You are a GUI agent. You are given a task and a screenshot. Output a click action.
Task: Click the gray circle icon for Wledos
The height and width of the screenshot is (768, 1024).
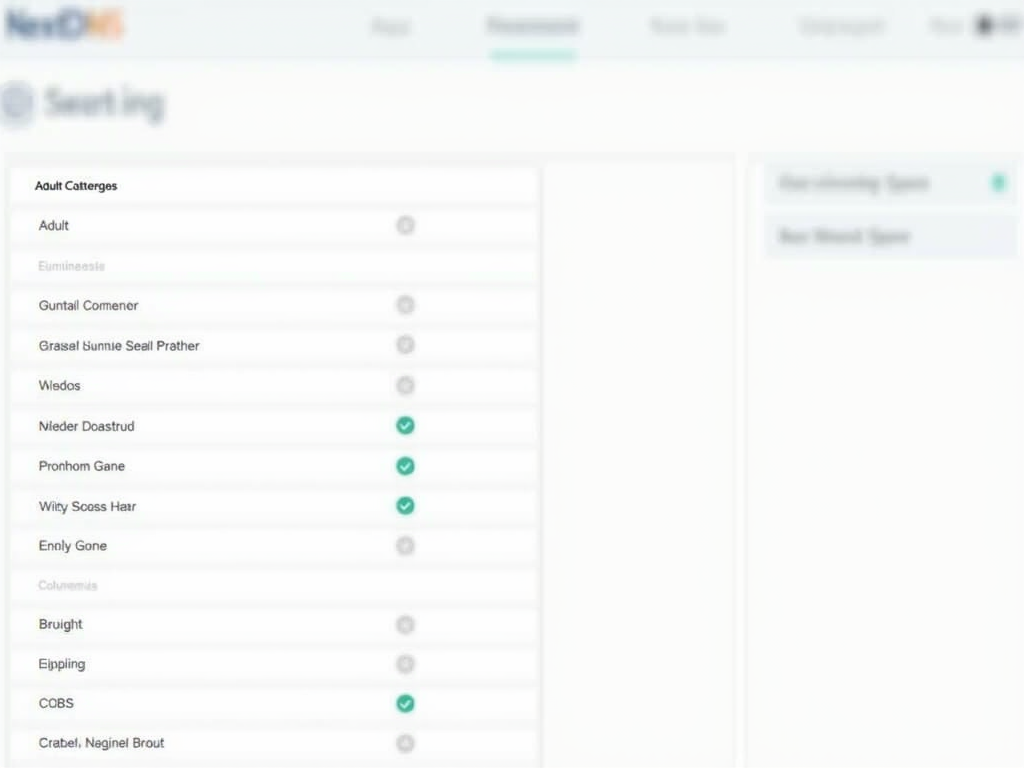tap(405, 385)
